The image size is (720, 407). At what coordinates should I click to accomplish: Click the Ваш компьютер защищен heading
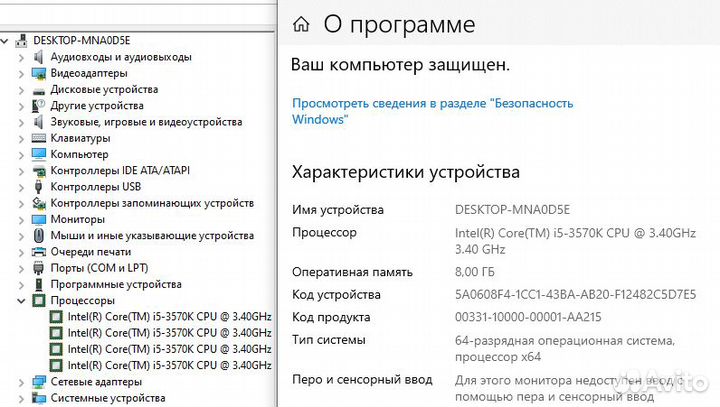tap(400, 65)
